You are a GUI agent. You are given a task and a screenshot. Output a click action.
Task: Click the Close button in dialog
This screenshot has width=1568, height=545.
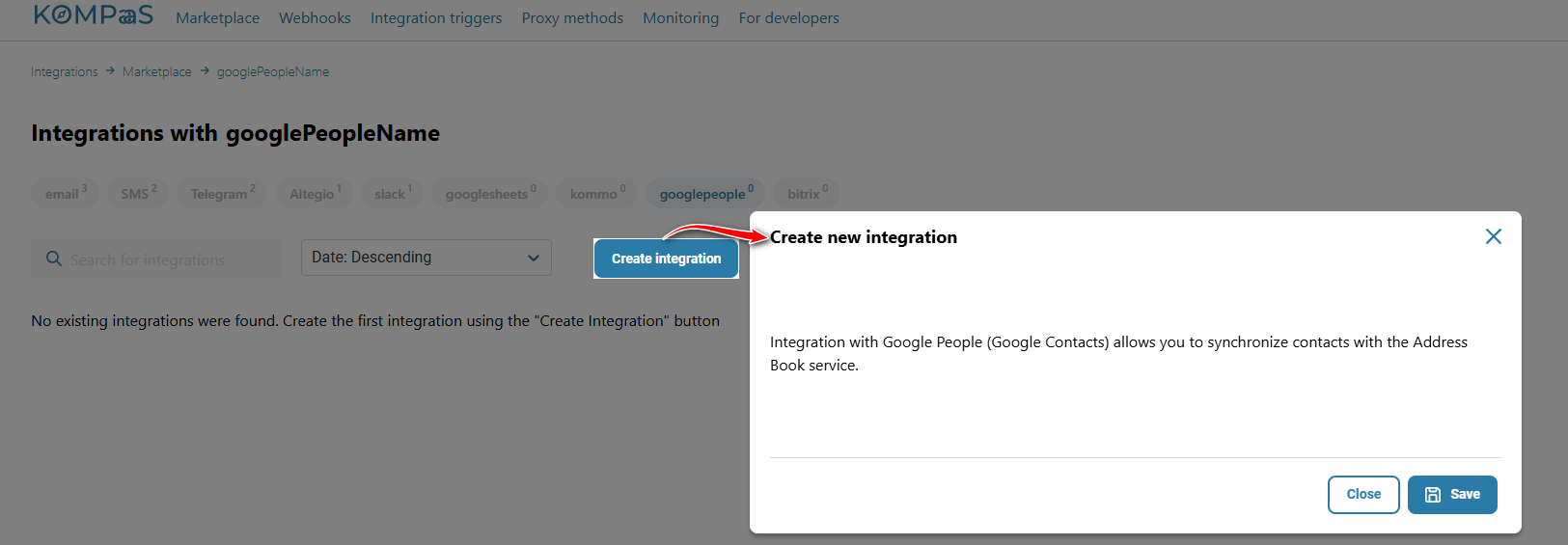click(1363, 494)
